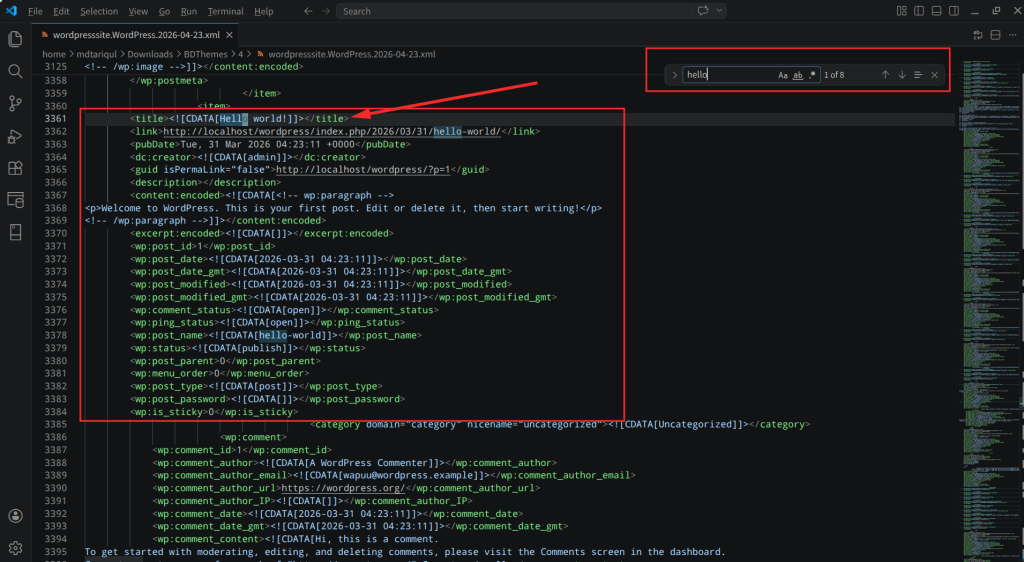Click the compare changes icon in editor toolbar
Screen dimensions: 1024x562
tap(978, 35)
